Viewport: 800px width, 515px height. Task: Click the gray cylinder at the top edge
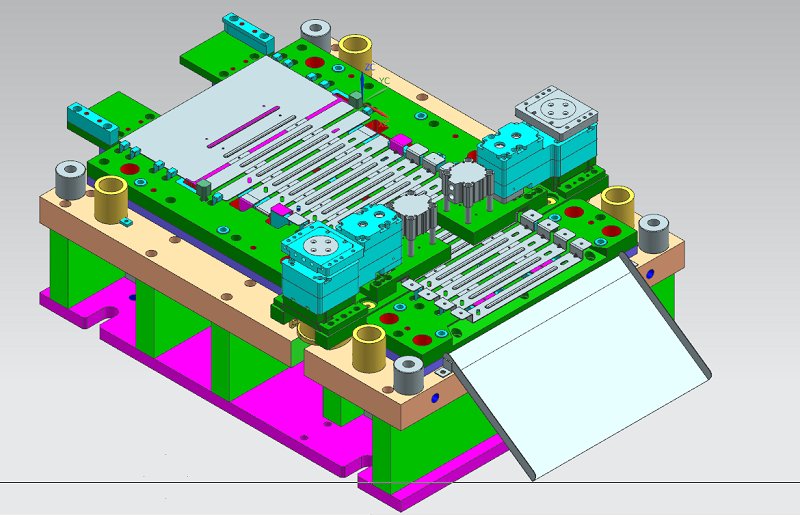point(317,31)
